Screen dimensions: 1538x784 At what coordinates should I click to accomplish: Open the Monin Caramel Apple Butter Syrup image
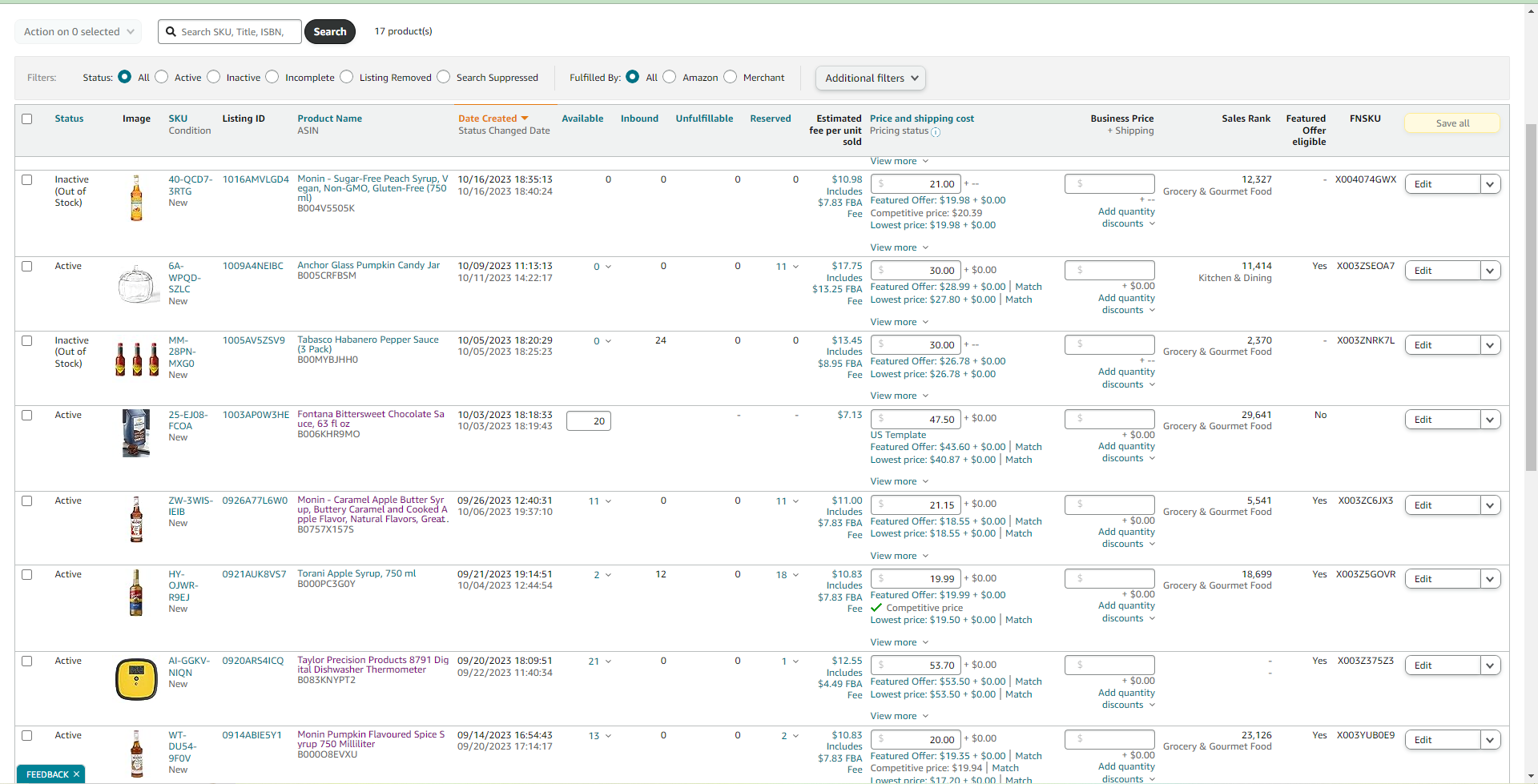click(x=136, y=519)
